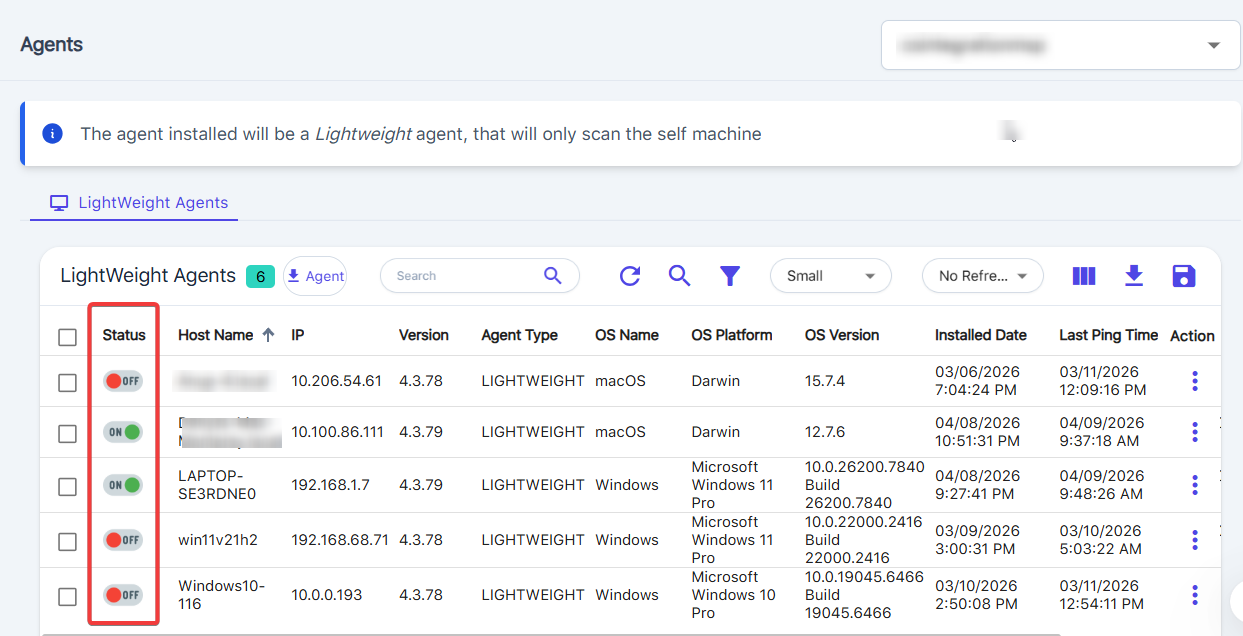This screenshot has width=1243, height=636.
Task: Check the box for the Windows10-116 row
Action: [x=67, y=597]
